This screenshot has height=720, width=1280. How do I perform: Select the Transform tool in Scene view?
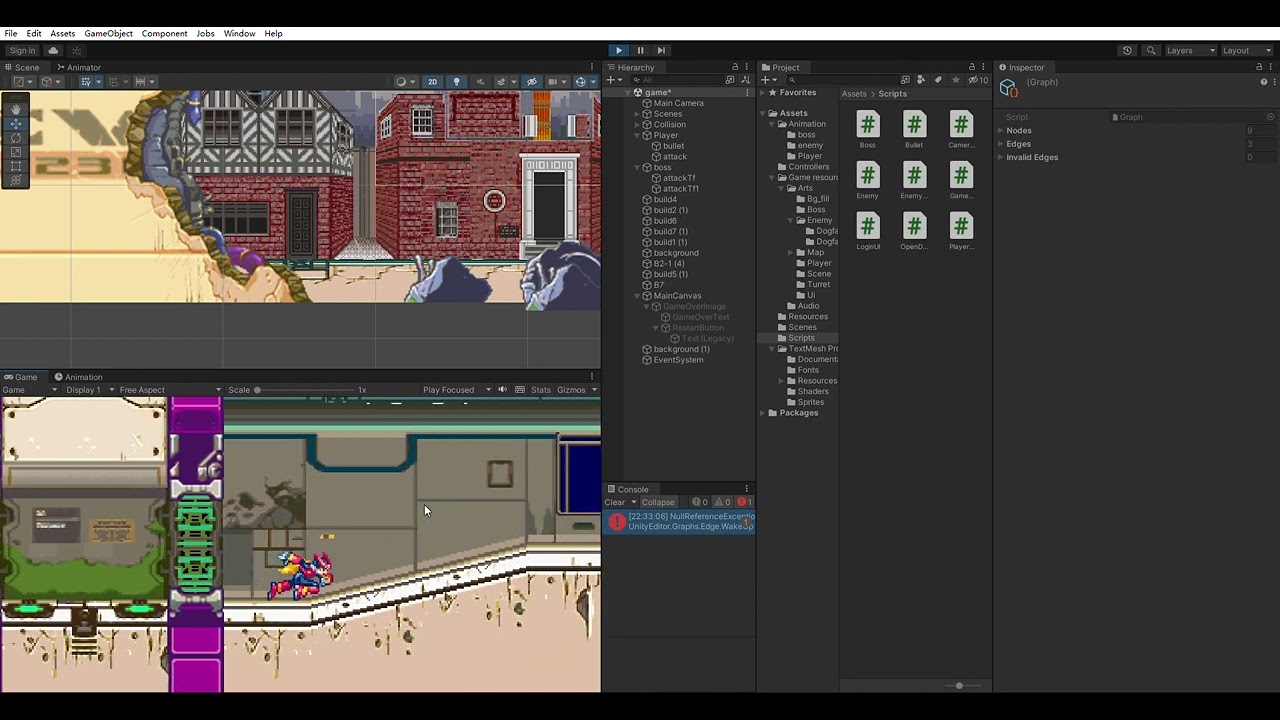pyautogui.click(x=15, y=180)
